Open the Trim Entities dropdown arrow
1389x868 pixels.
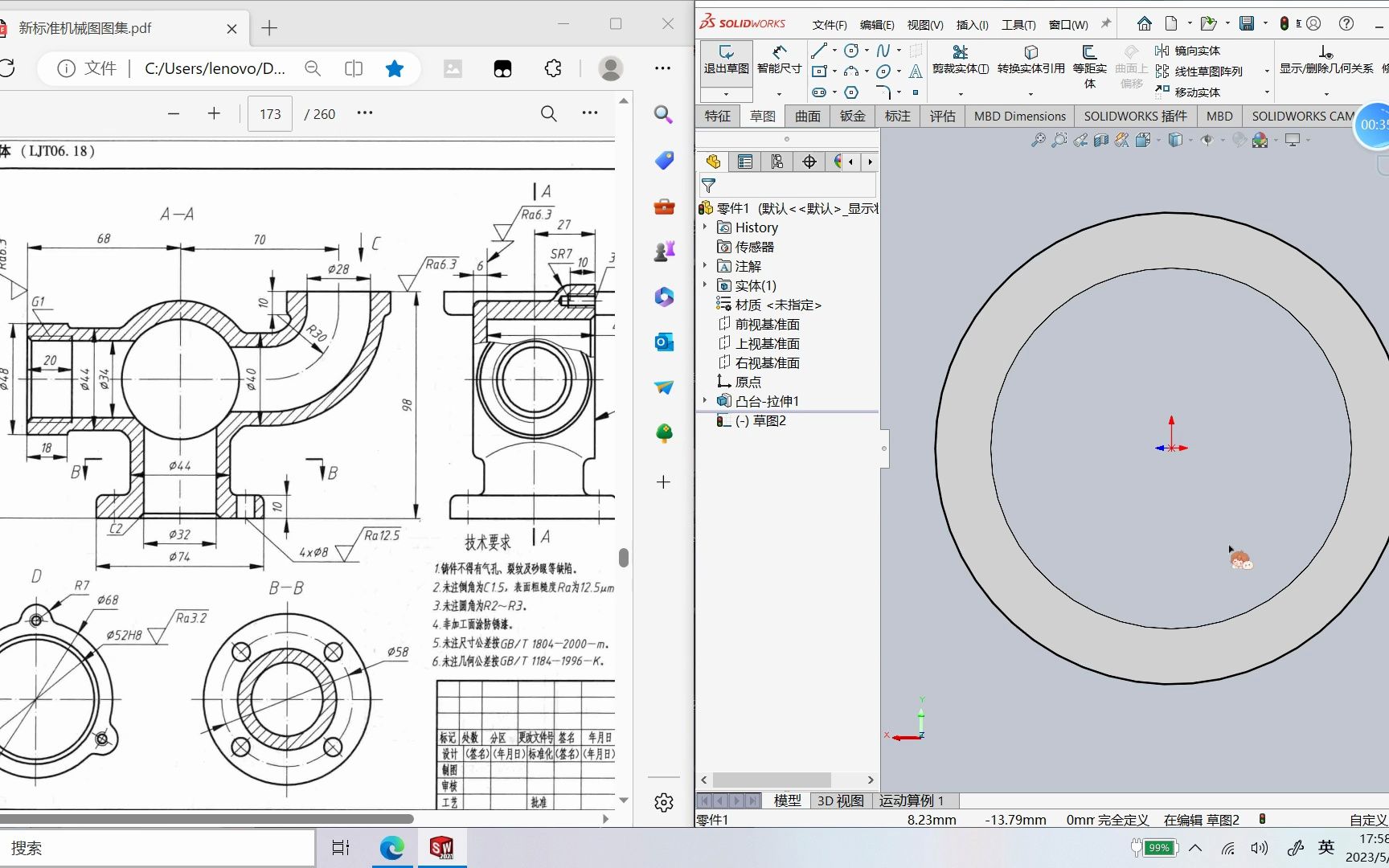961,94
